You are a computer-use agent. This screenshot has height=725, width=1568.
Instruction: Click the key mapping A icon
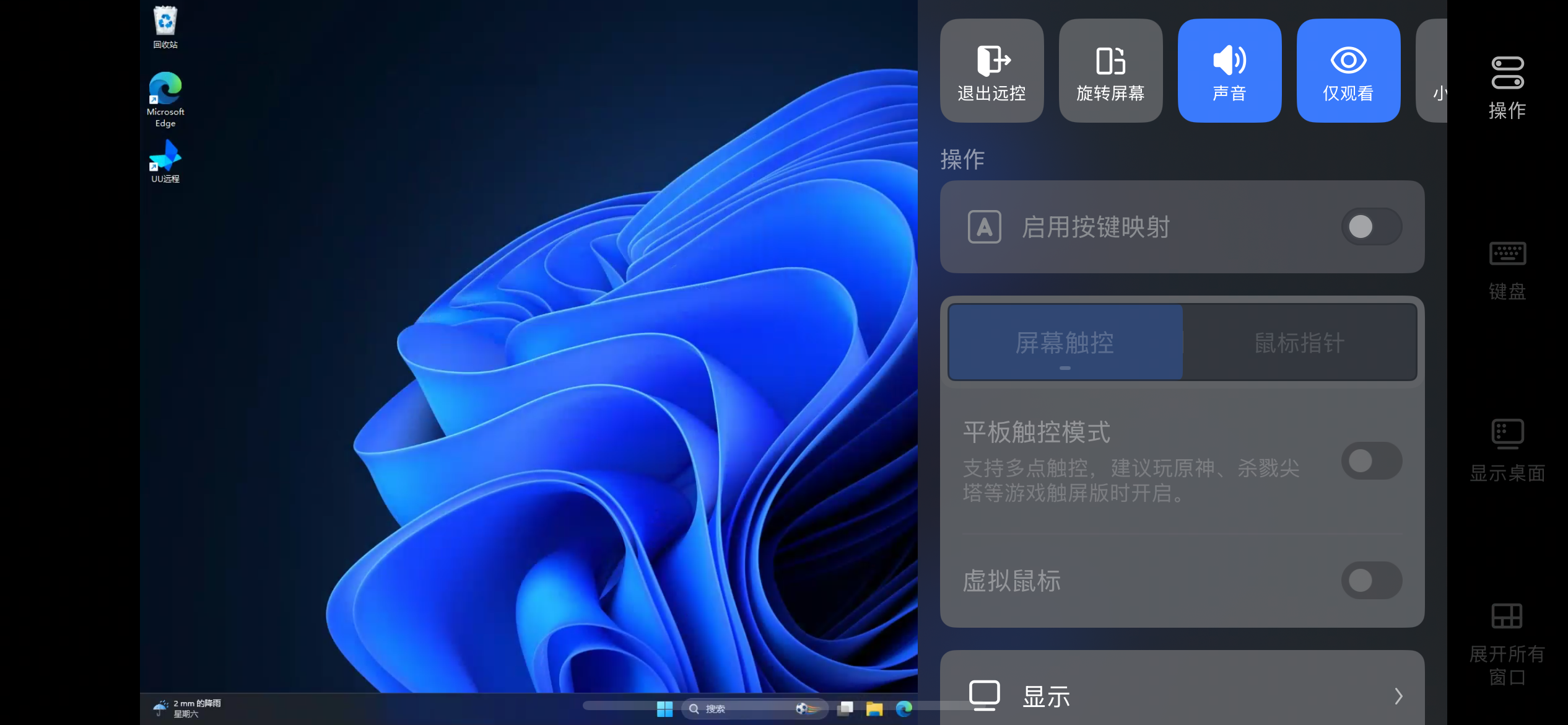pyautogui.click(x=984, y=227)
